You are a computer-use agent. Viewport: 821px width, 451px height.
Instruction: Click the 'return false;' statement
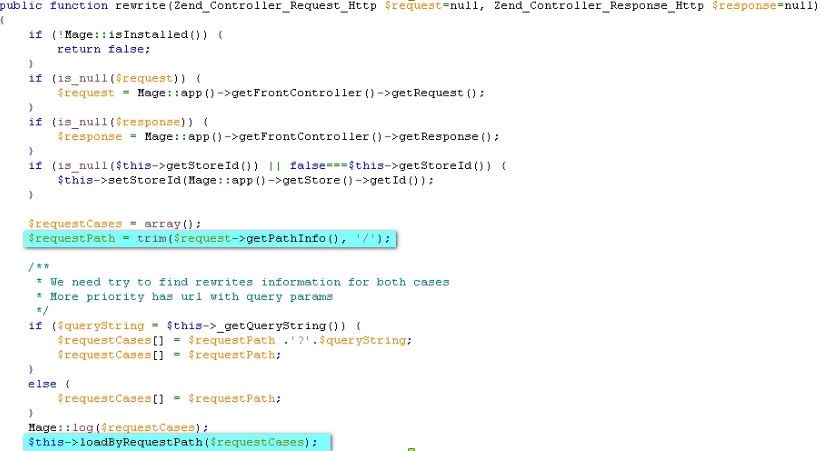coord(103,49)
